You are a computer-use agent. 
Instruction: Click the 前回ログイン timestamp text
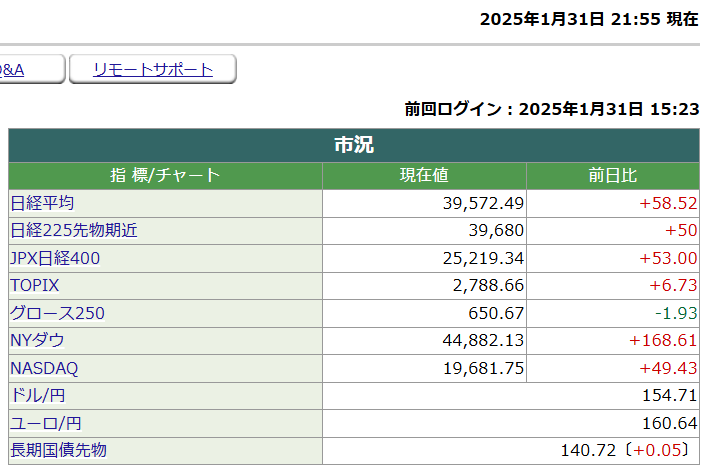pos(551,109)
